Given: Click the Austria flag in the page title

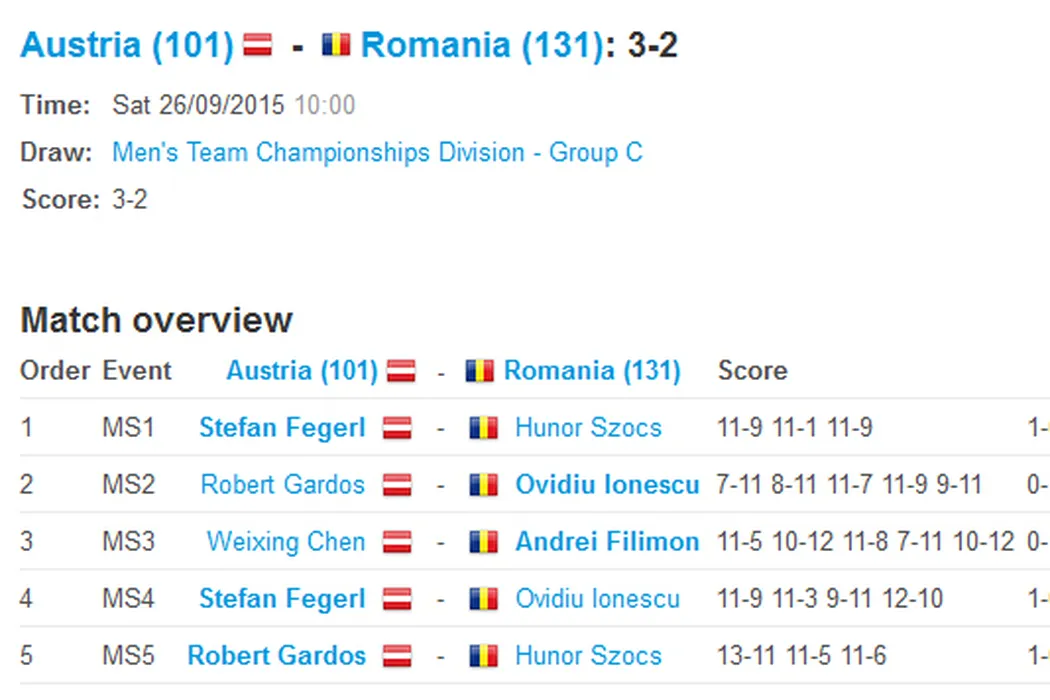Looking at the screenshot, I should [x=258, y=45].
